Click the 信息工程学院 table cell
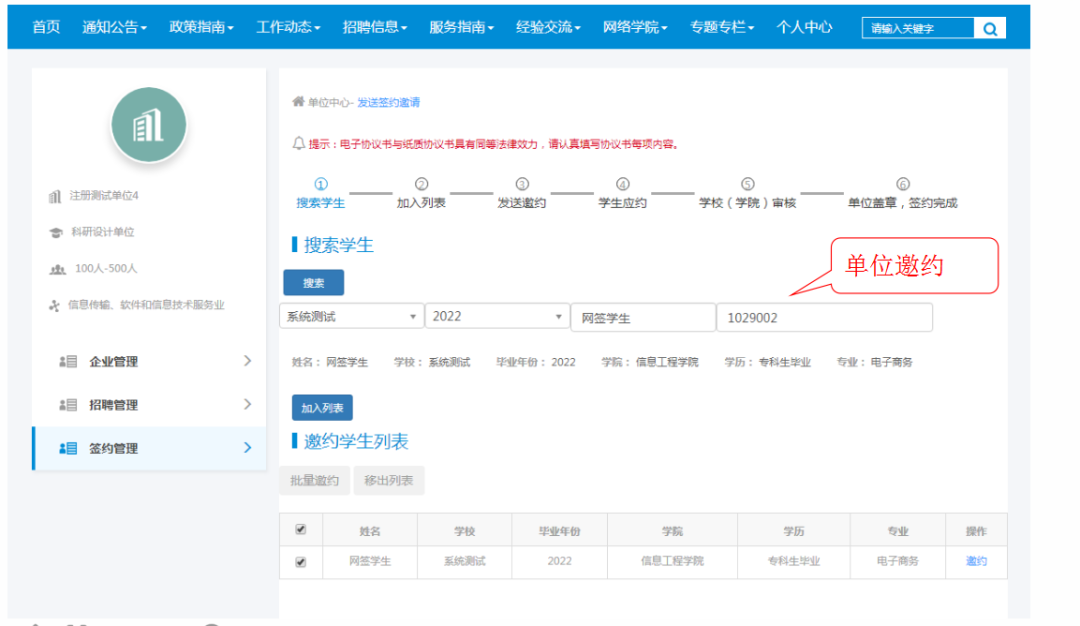This screenshot has height=626, width=1080. tap(672, 561)
